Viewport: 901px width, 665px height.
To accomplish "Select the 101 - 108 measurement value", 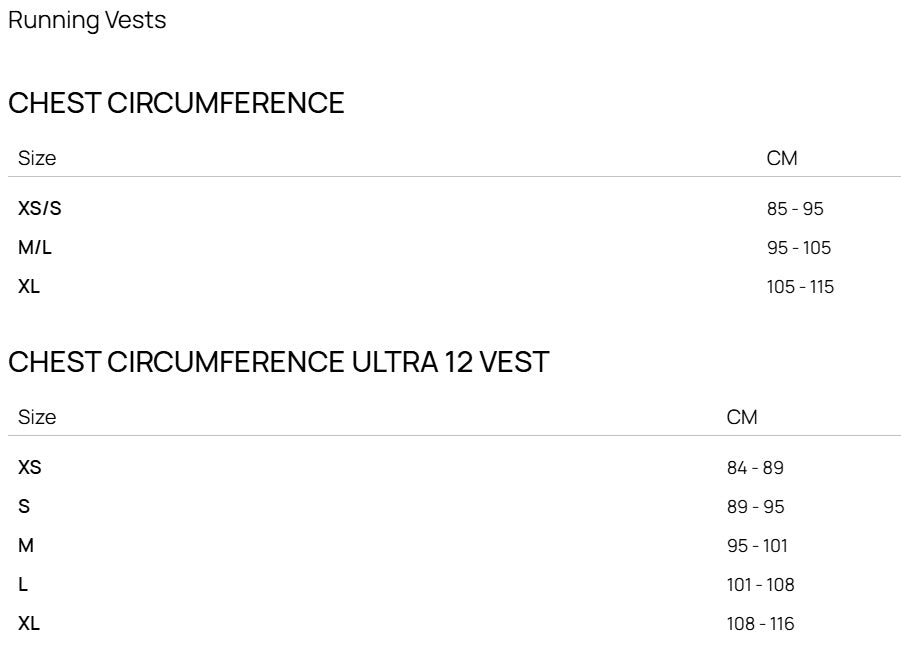I will click(760, 585).
